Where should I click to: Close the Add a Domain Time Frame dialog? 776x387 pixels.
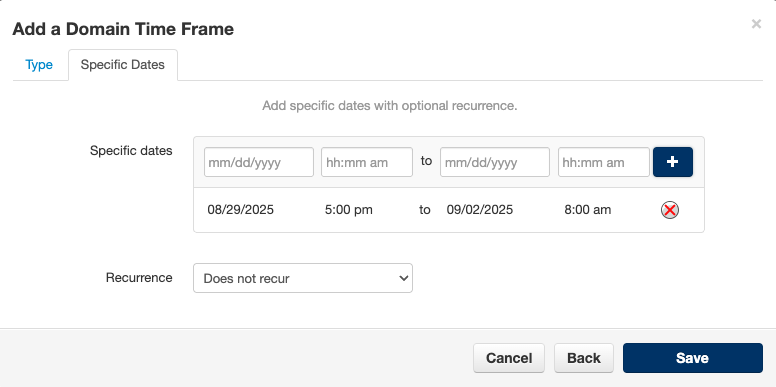pyautogui.click(x=756, y=24)
